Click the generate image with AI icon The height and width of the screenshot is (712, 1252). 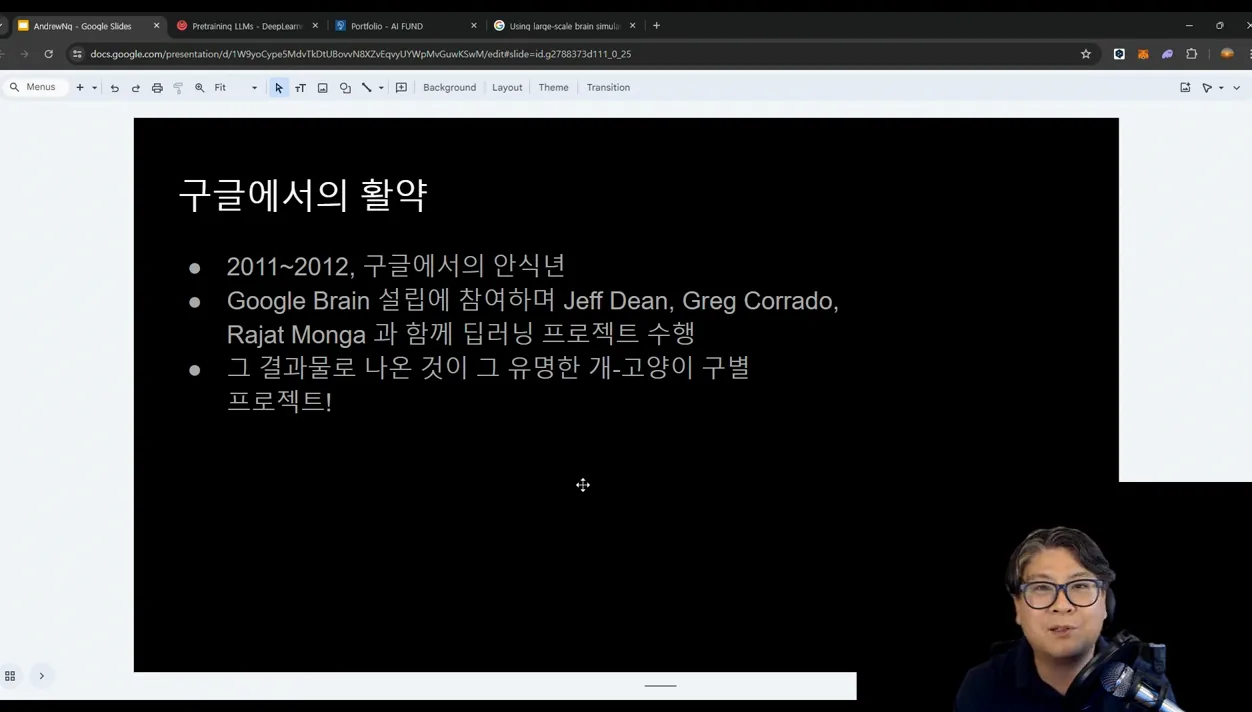tap(1185, 88)
